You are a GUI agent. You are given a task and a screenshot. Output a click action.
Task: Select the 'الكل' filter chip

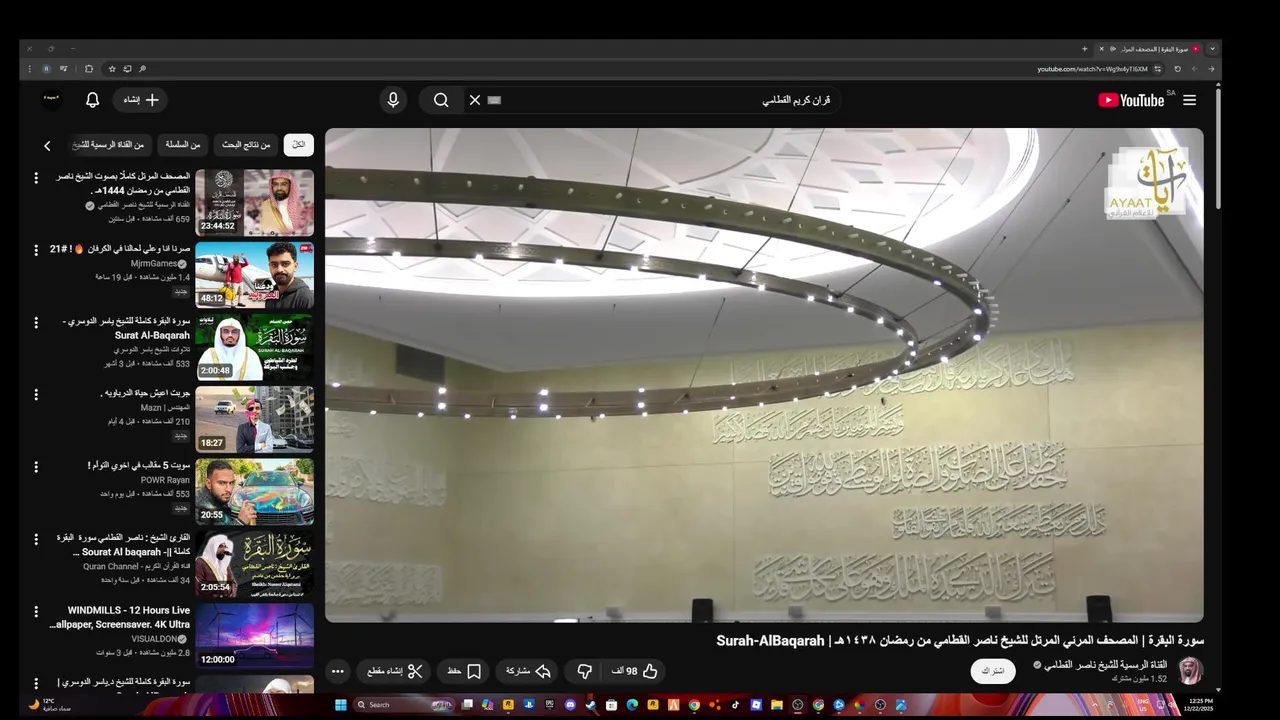point(298,145)
